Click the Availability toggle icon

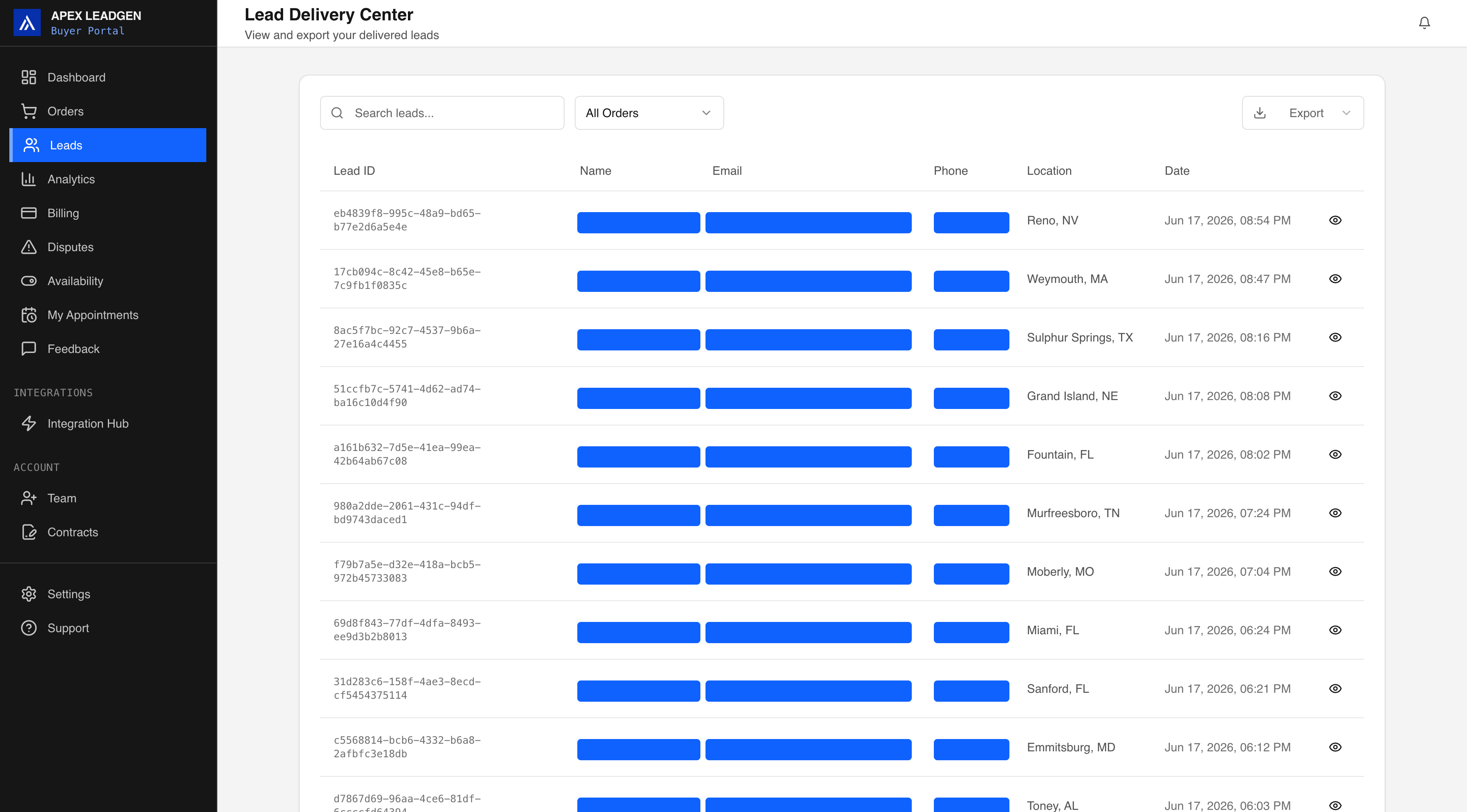pos(28,281)
